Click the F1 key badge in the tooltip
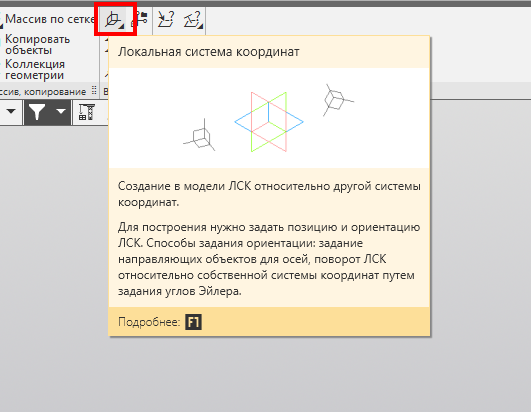 [x=193, y=322]
